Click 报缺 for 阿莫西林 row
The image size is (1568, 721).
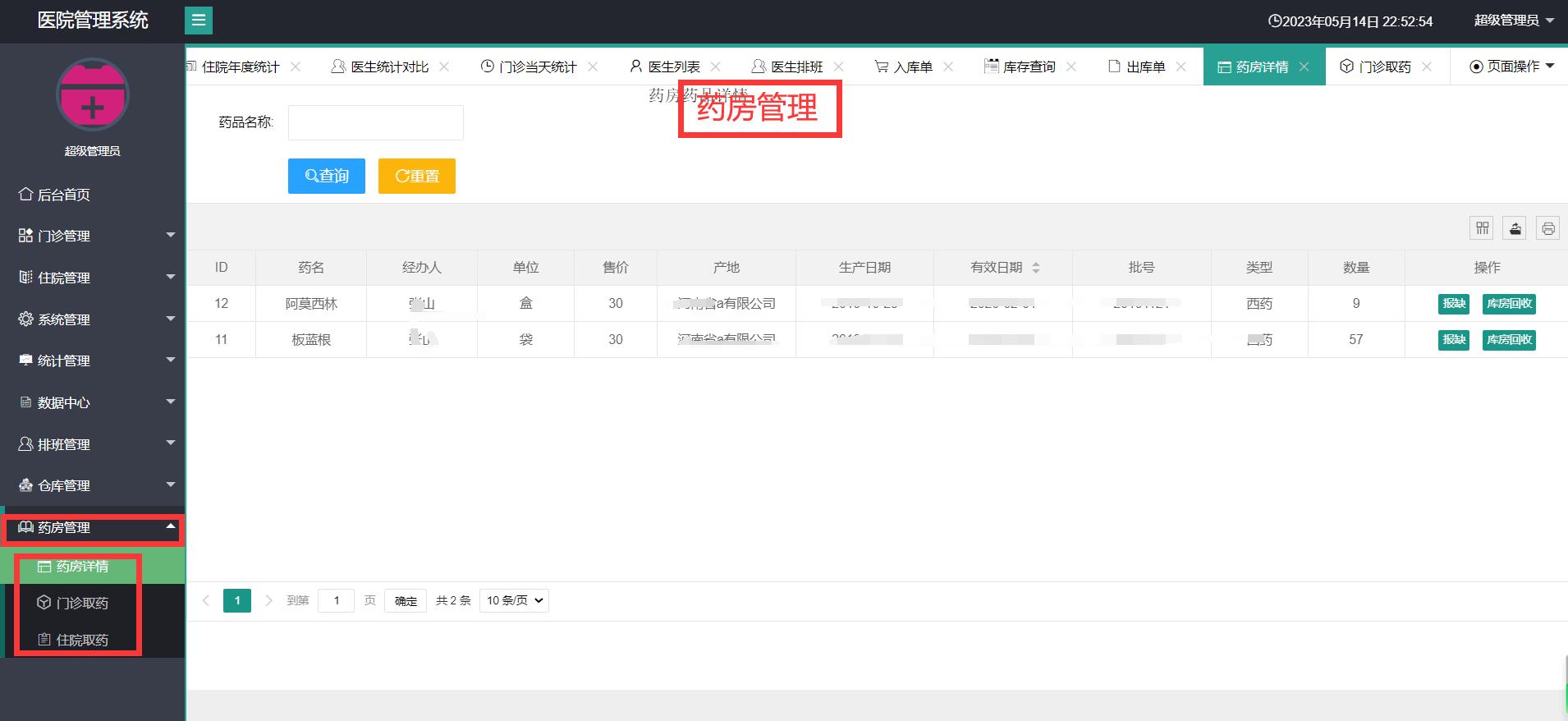(1454, 304)
